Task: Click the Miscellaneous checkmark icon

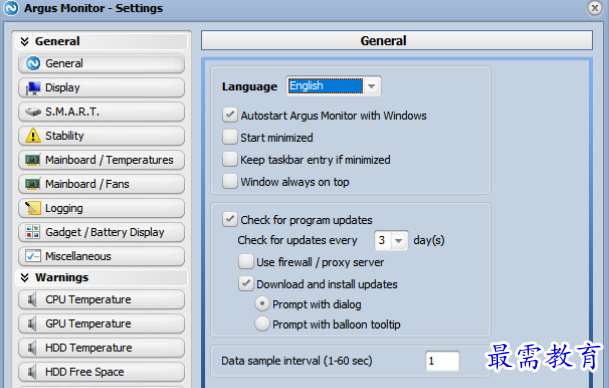Action: [x=33, y=256]
